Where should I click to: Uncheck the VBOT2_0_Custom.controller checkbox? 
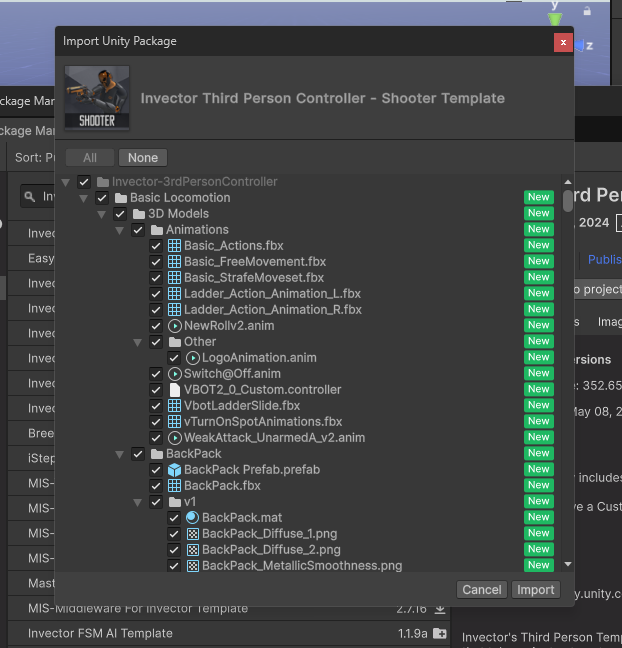[156, 390]
